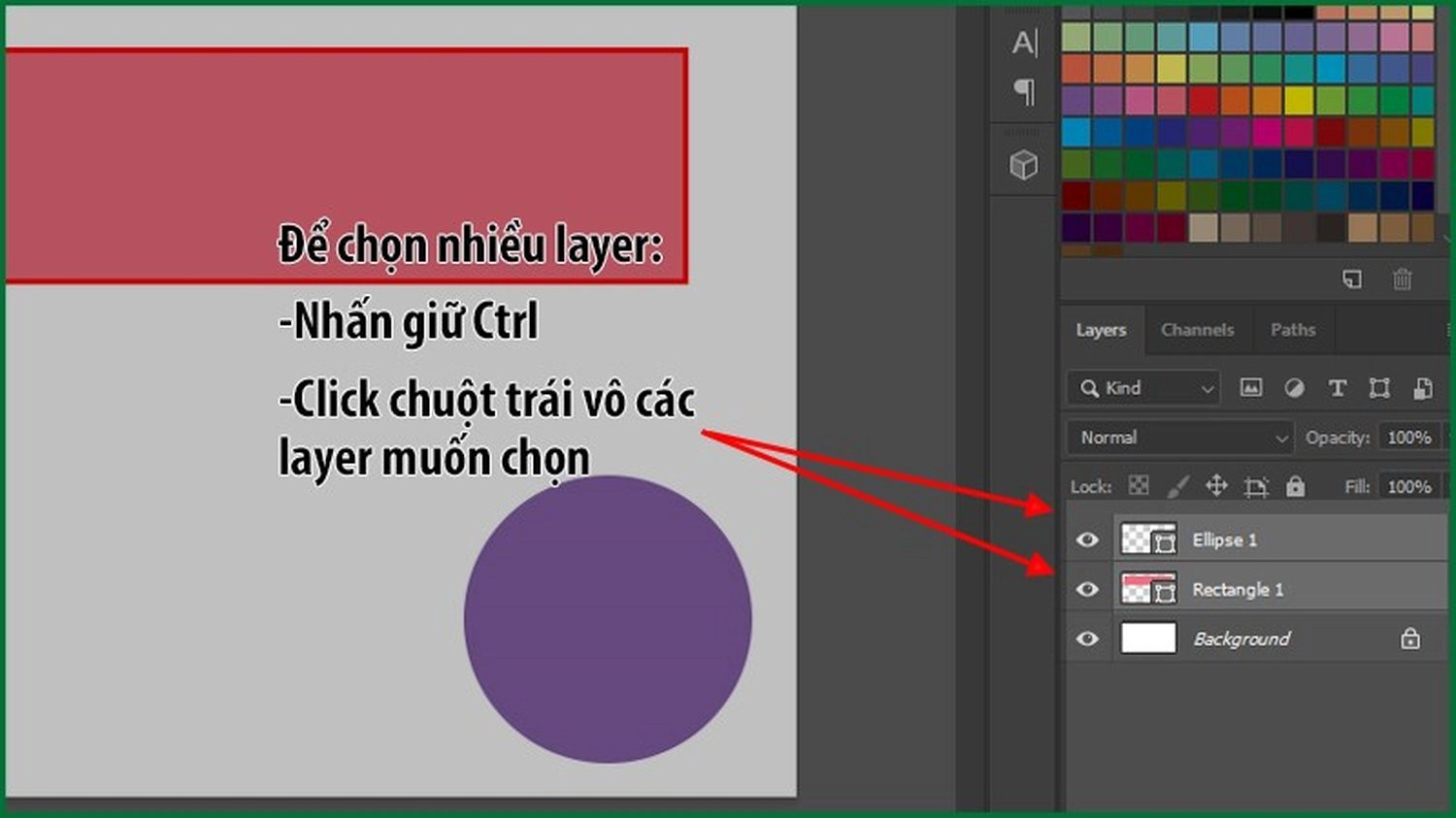Lock transparent pixels checkerboard icon
This screenshot has height=818, width=1456.
point(1139,485)
